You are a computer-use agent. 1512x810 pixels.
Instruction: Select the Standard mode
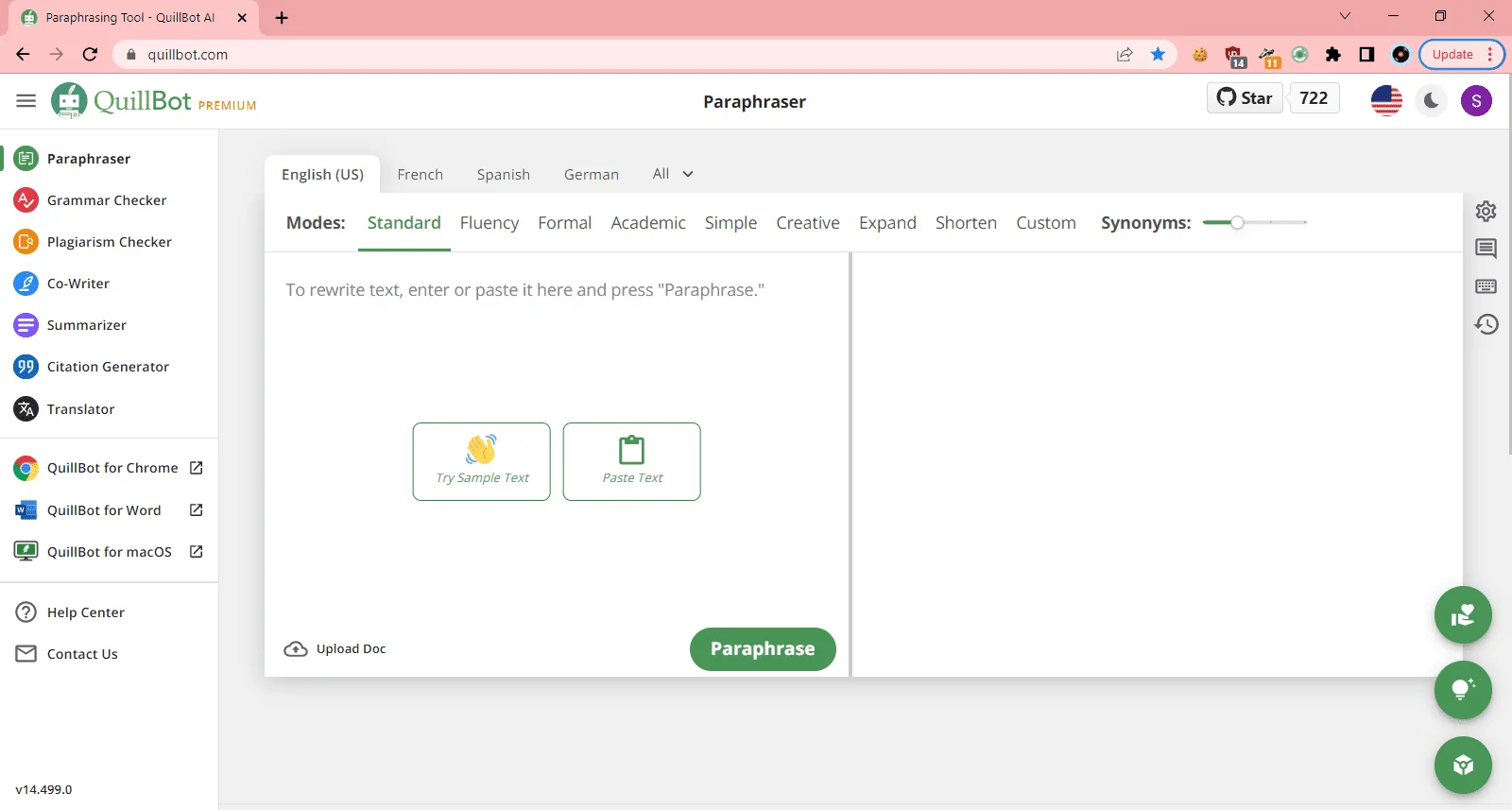[404, 223]
